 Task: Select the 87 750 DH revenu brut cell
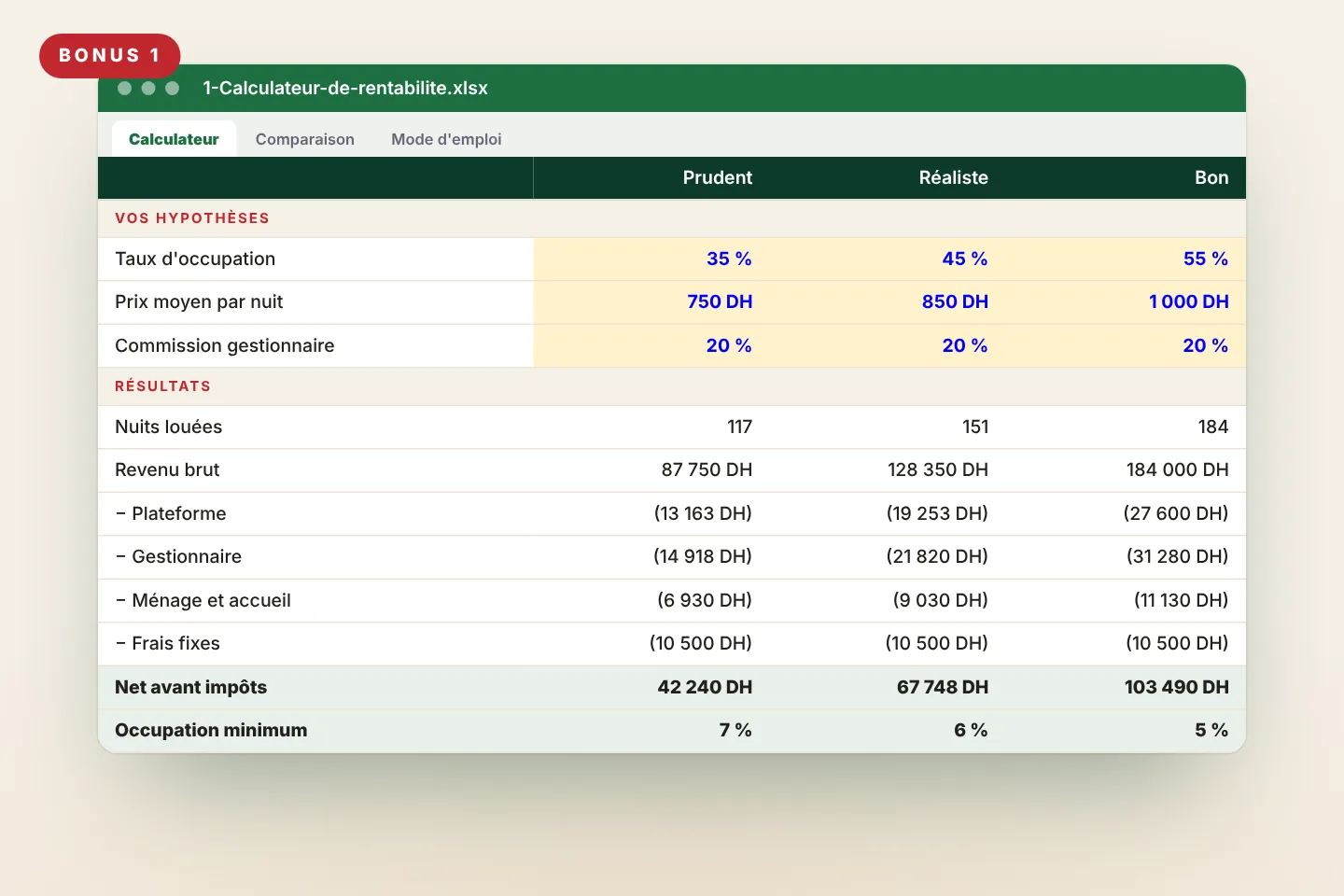point(651,470)
